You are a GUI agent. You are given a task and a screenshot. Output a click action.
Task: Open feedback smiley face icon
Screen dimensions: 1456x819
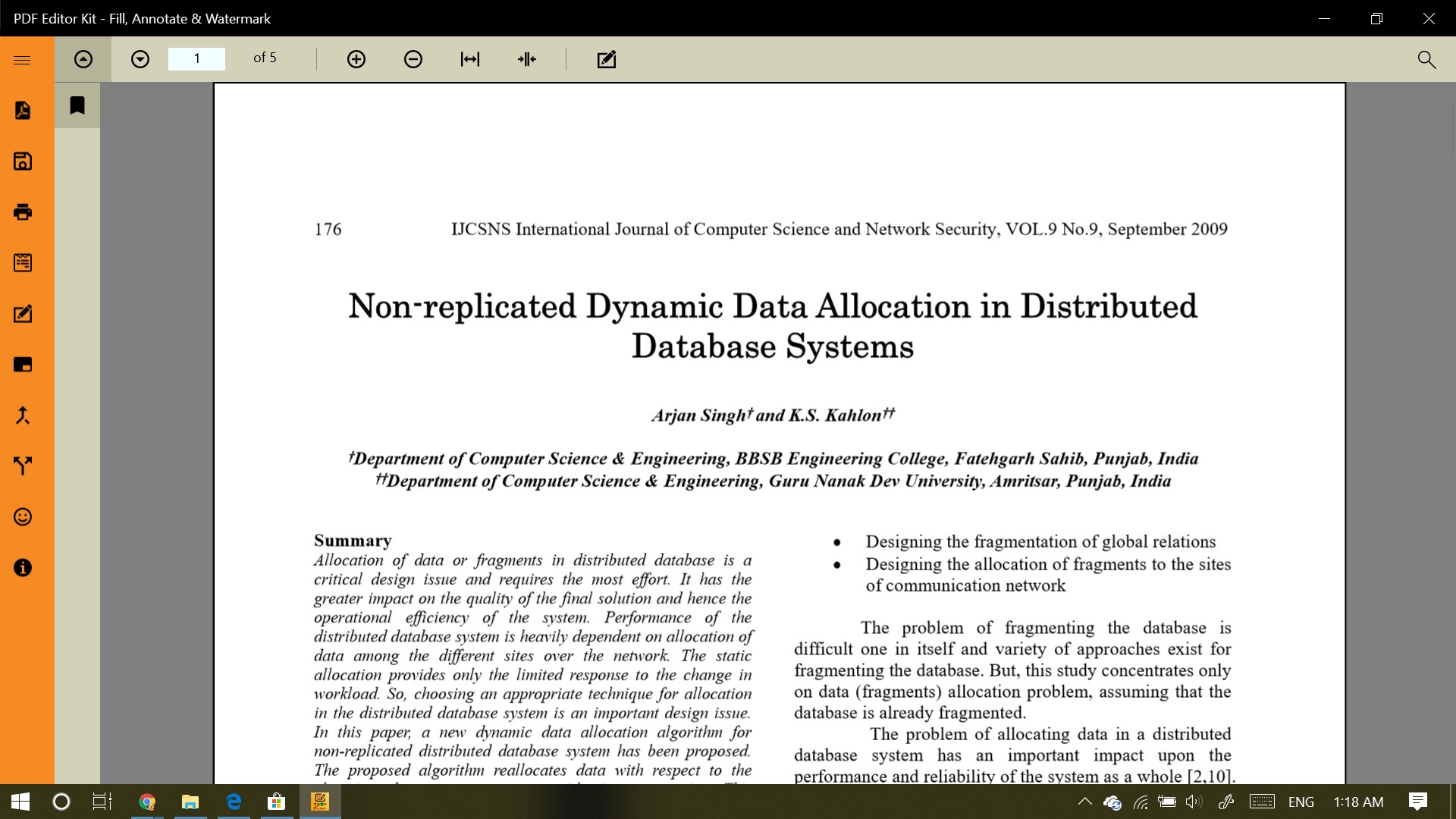pyautogui.click(x=23, y=517)
